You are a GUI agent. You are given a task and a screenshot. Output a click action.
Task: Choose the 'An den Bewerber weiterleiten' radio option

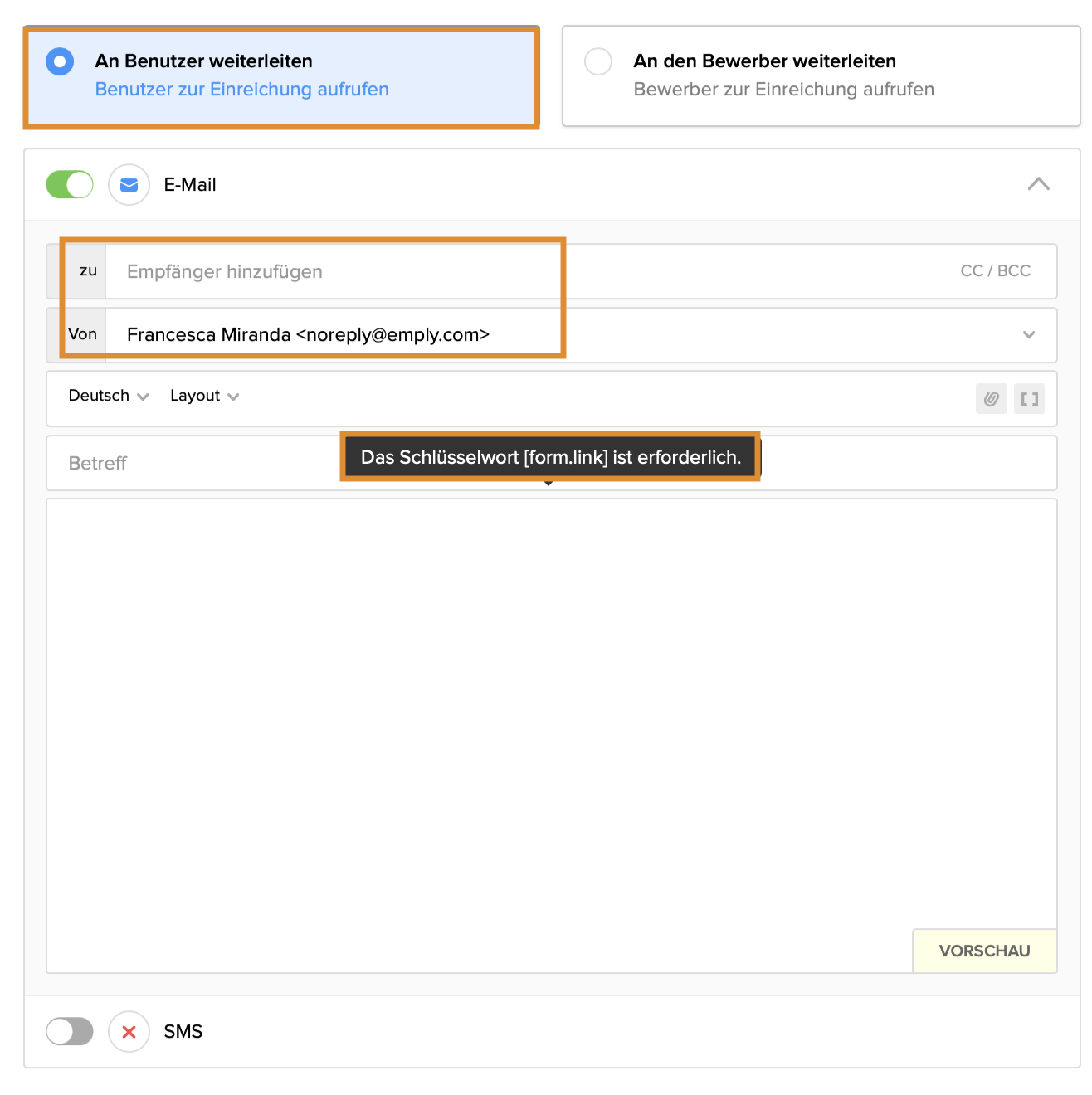[x=597, y=62]
